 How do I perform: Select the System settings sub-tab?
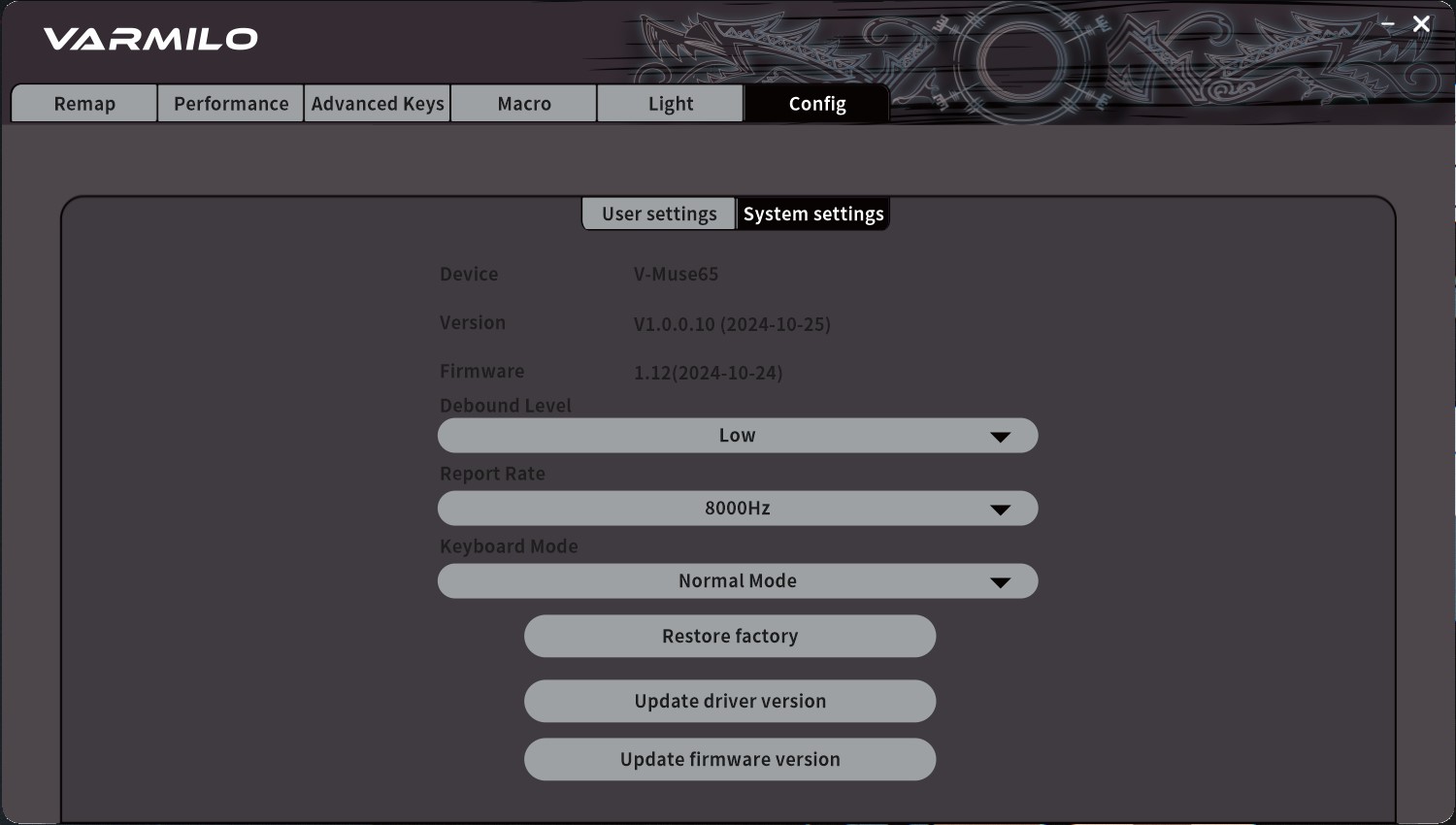click(813, 214)
